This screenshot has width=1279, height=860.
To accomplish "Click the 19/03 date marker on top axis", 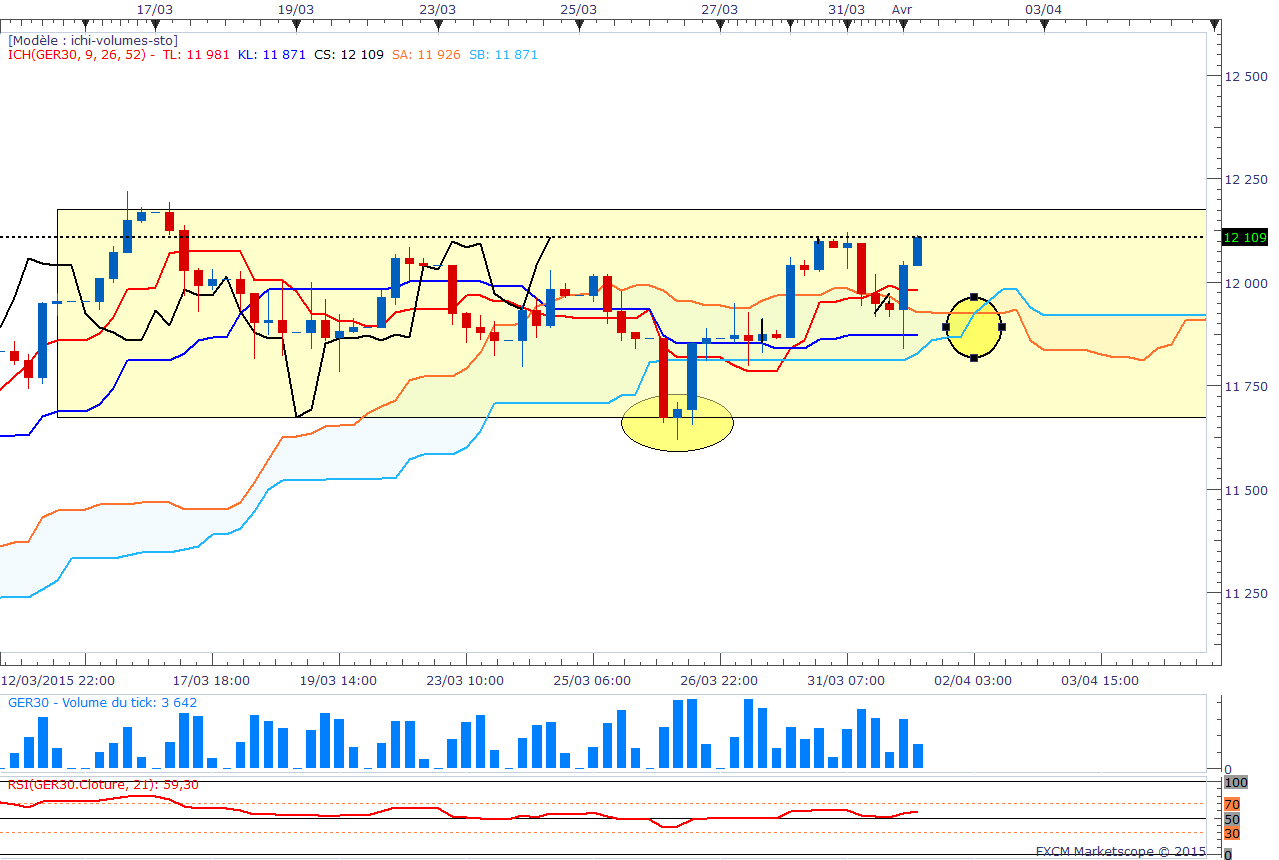I will 296,9.
